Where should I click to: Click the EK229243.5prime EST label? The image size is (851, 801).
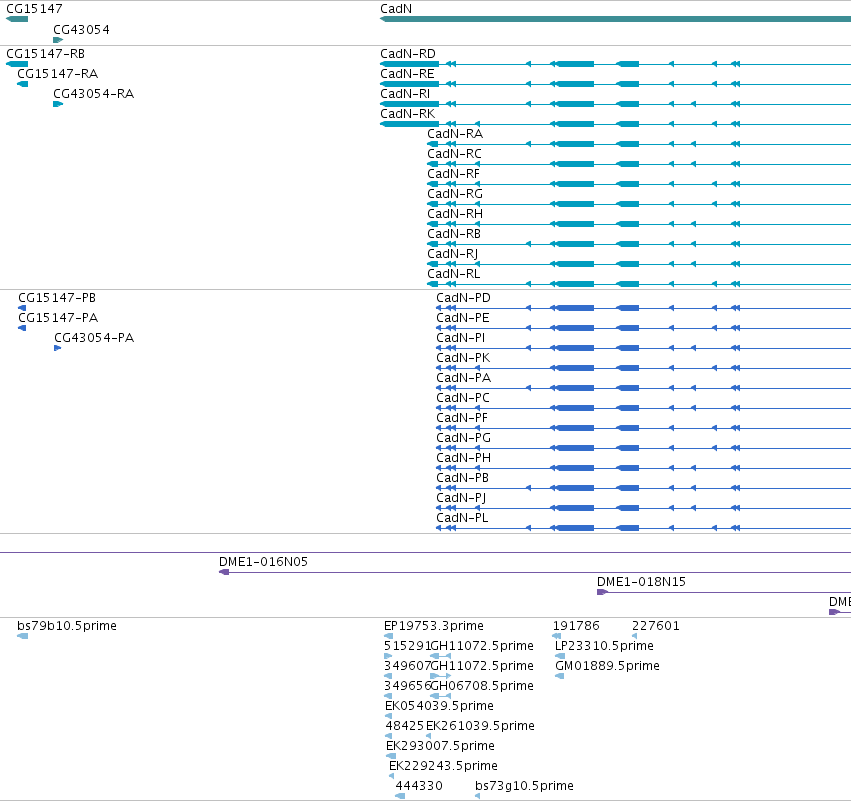coord(443,766)
